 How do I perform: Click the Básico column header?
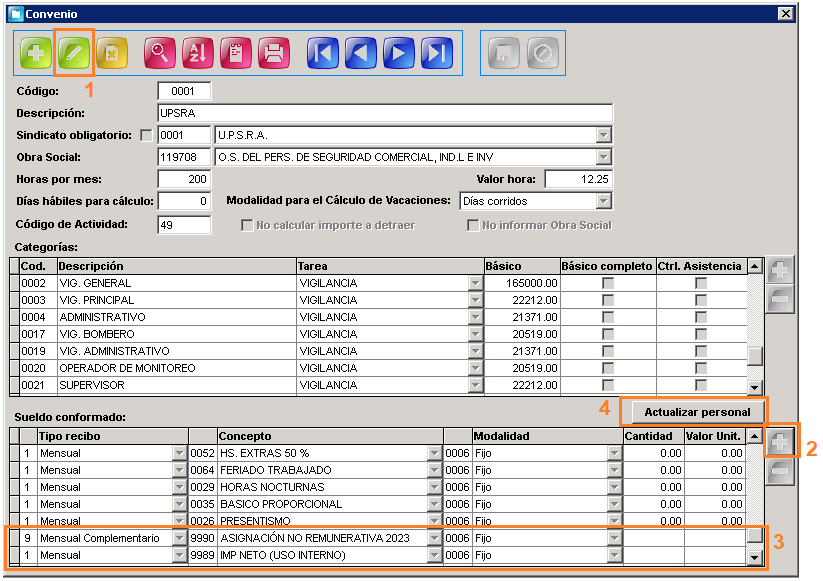(x=522, y=266)
